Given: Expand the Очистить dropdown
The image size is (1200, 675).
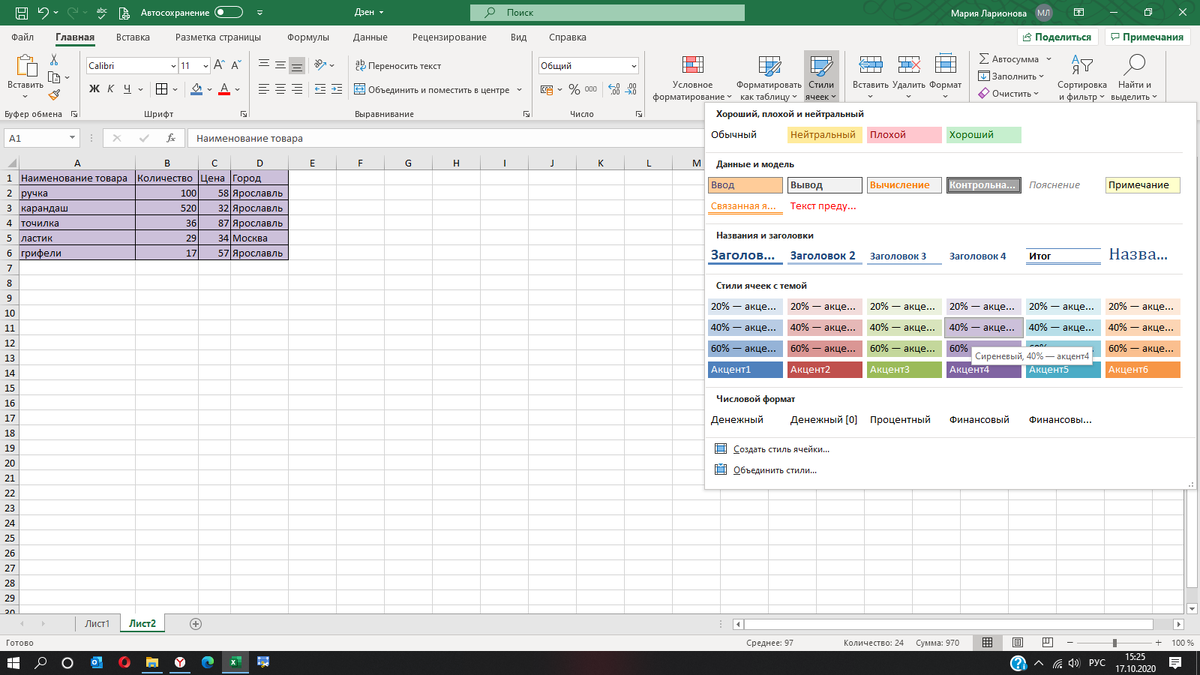Looking at the screenshot, I should [x=1011, y=93].
